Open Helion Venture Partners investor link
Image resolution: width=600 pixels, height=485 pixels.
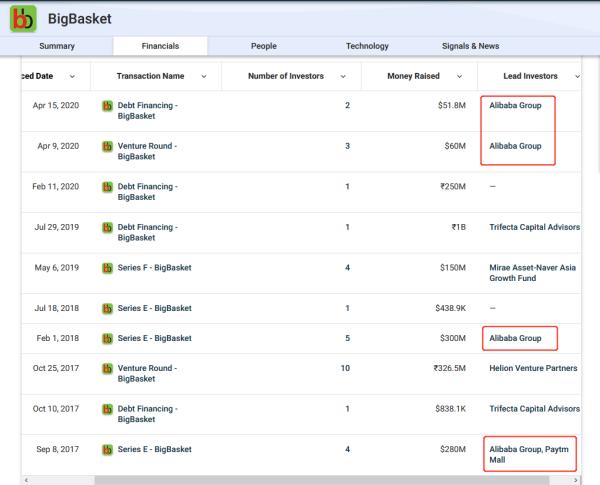point(534,367)
